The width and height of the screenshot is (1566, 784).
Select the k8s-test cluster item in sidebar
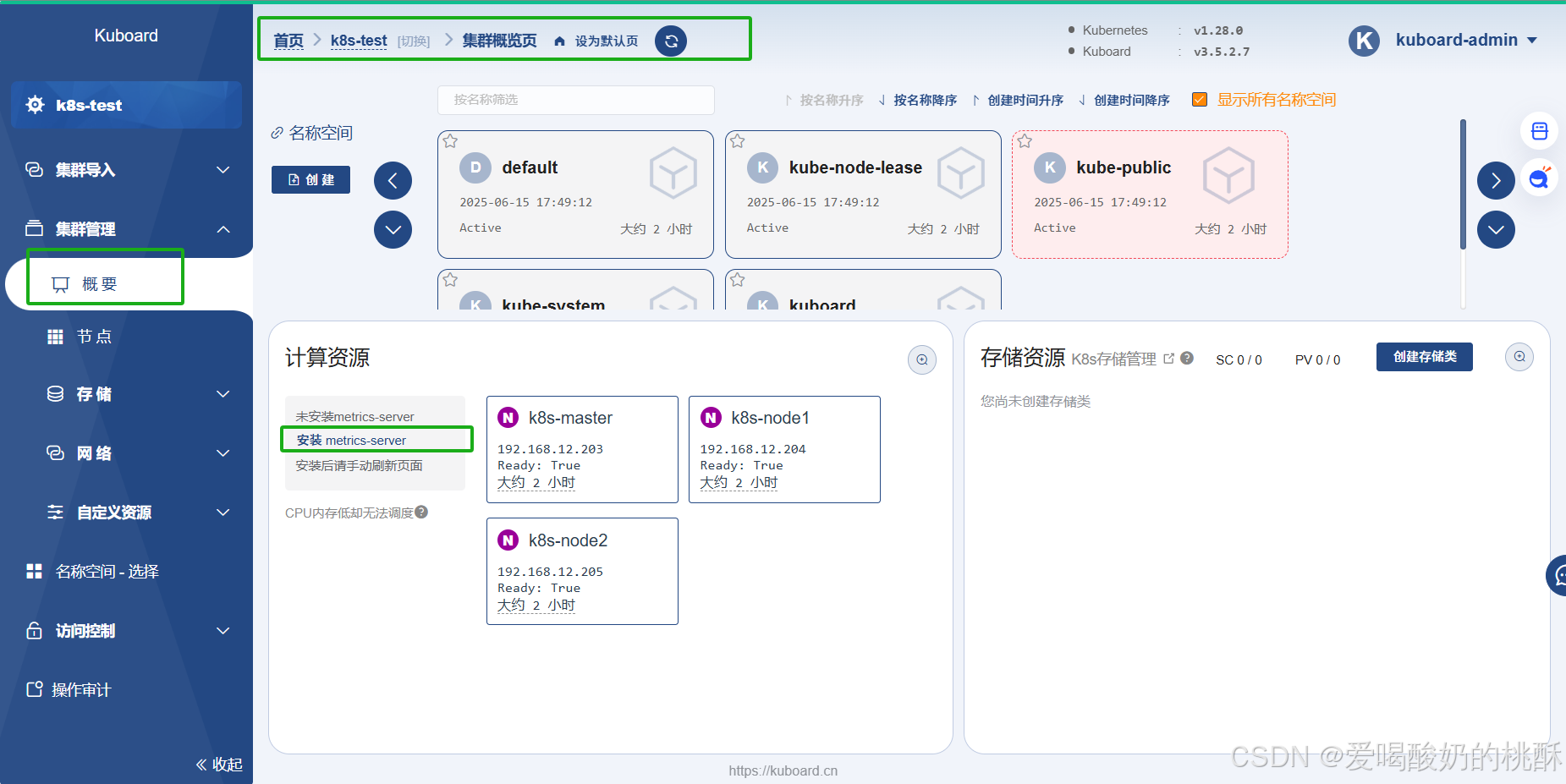[127, 105]
